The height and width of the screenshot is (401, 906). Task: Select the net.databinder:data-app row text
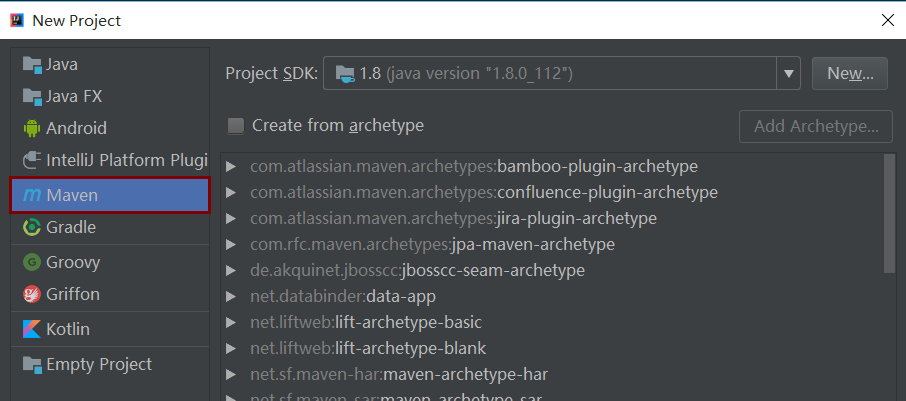(x=343, y=296)
